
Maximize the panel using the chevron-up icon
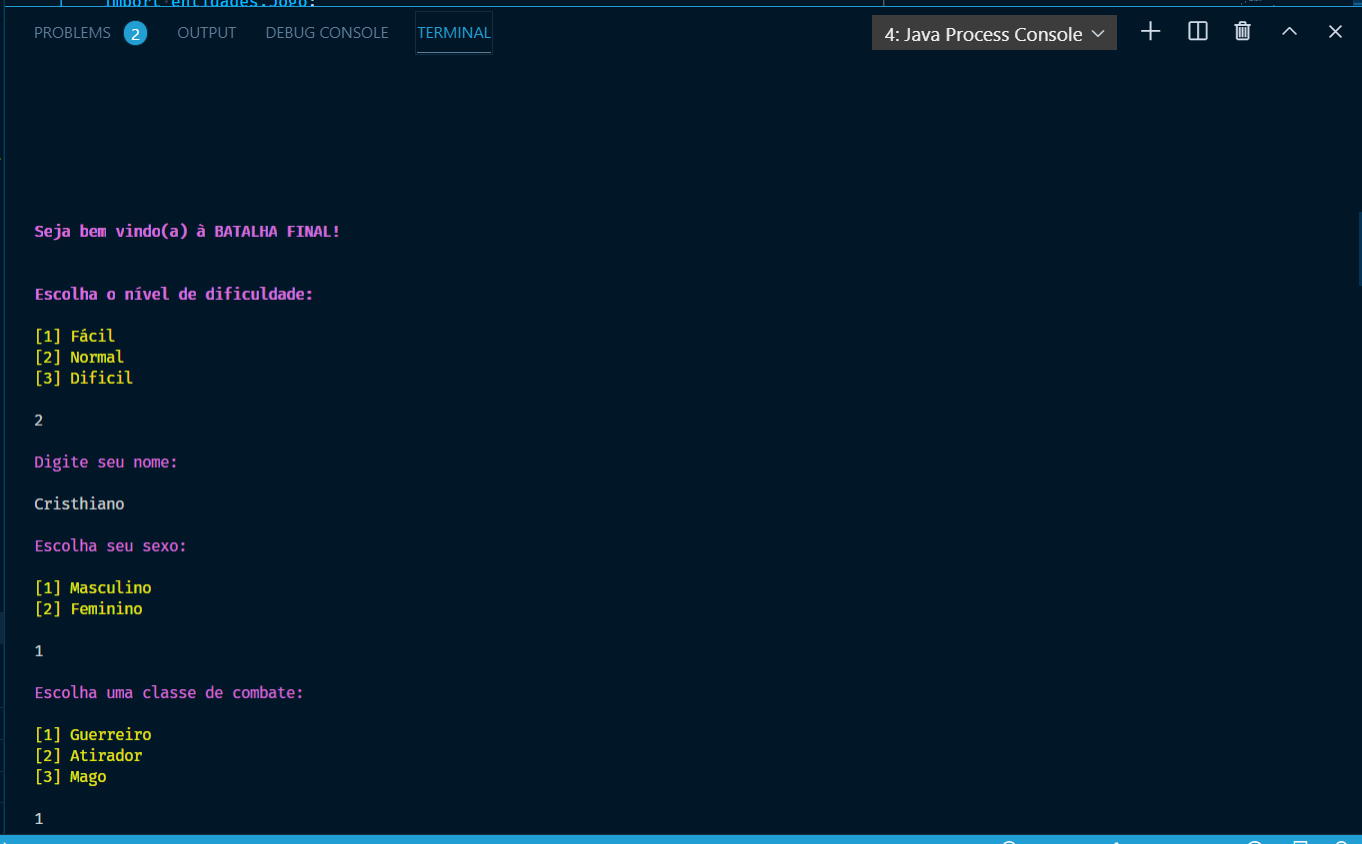pos(1288,31)
